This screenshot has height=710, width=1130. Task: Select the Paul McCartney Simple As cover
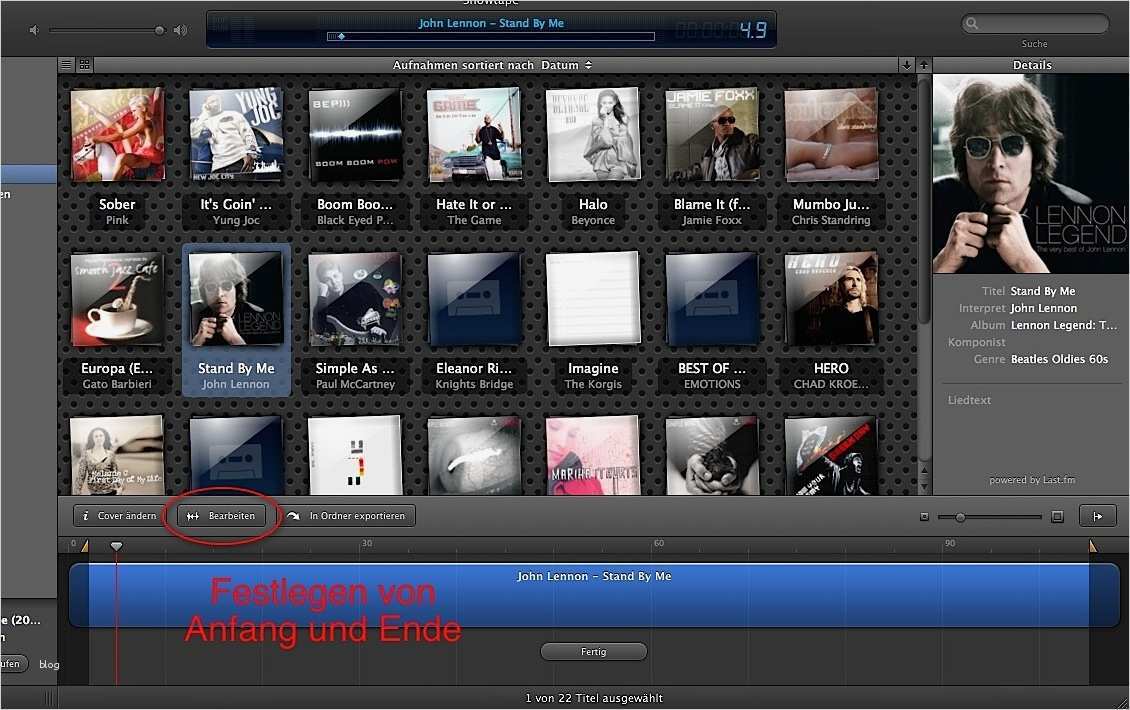pyautogui.click(x=355, y=298)
